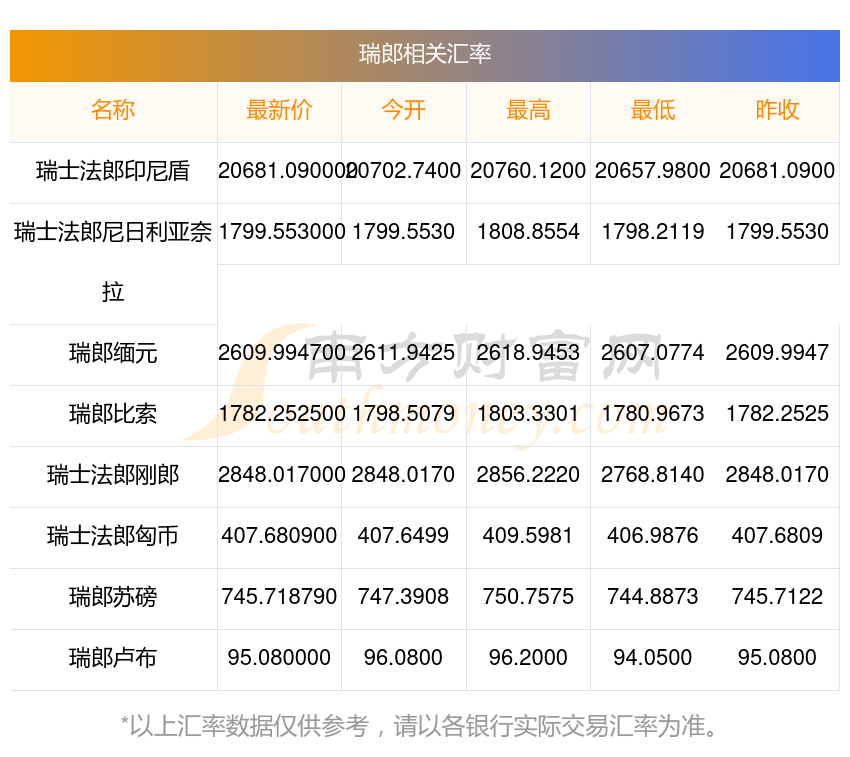This screenshot has width=850, height=757.
Task: Open the 瑞士法郎尼日利亚奈拉 row label
Action: pyautogui.click(x=113, y=233)
